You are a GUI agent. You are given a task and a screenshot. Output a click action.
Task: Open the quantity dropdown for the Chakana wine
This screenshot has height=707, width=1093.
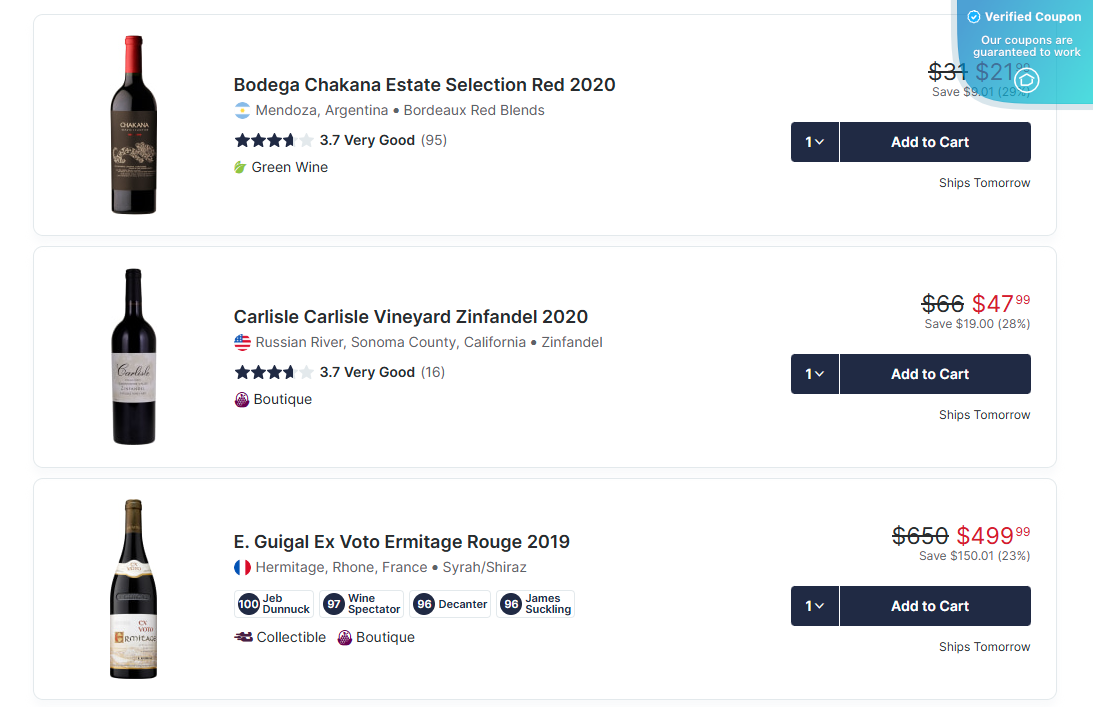pyautogui.click(x=814, y=142)
